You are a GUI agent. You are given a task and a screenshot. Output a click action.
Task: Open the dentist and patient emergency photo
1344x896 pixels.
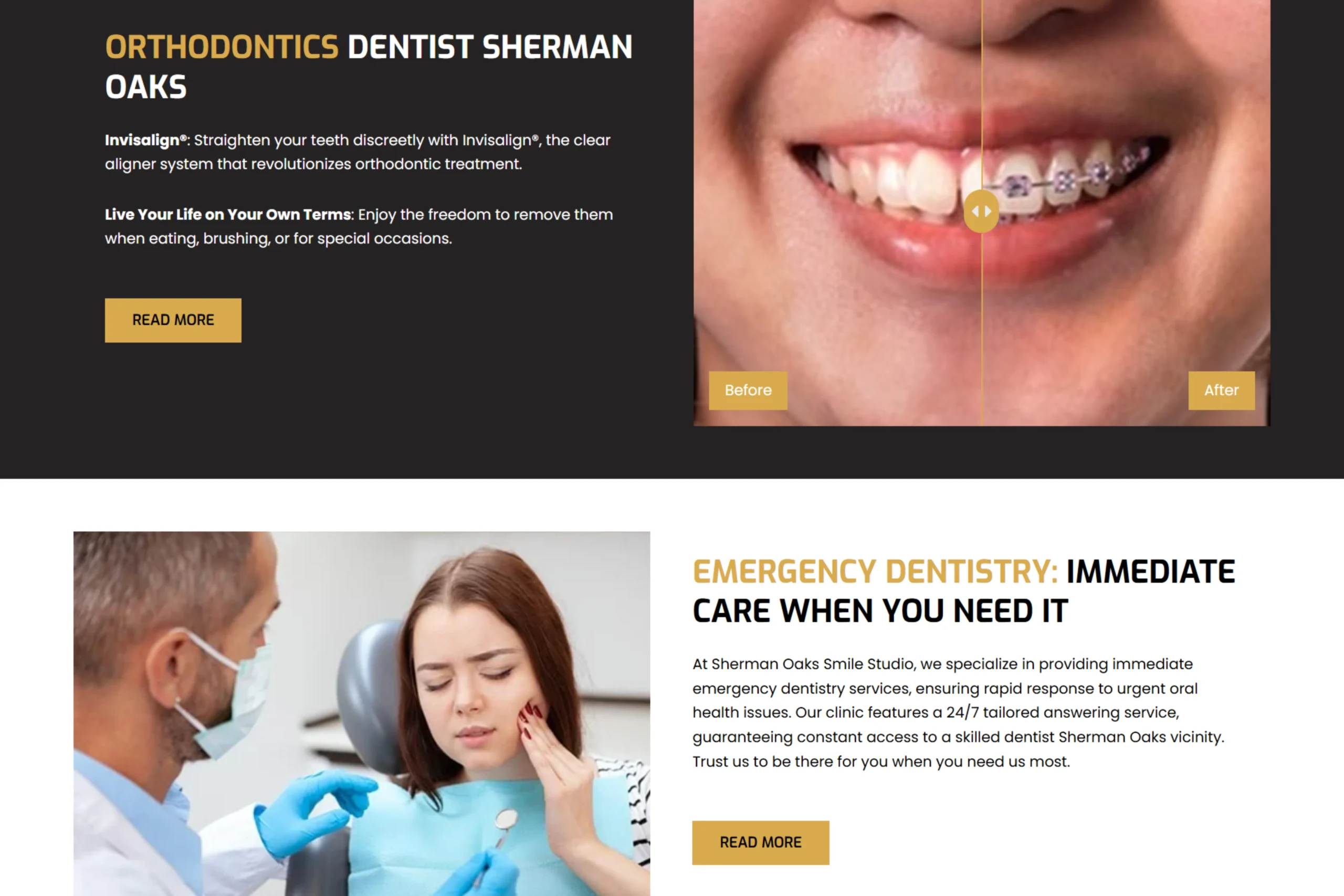click(x=362, y=714)
